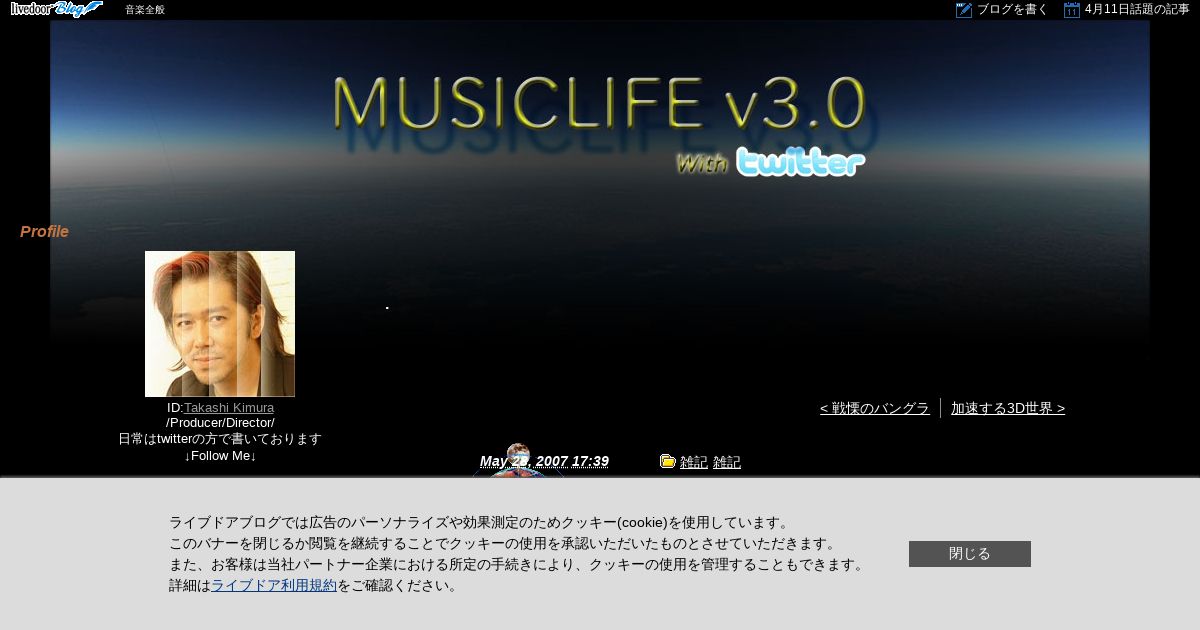
Task: Click the /Producer/Director/ text
Action: (x=220, y=423)
